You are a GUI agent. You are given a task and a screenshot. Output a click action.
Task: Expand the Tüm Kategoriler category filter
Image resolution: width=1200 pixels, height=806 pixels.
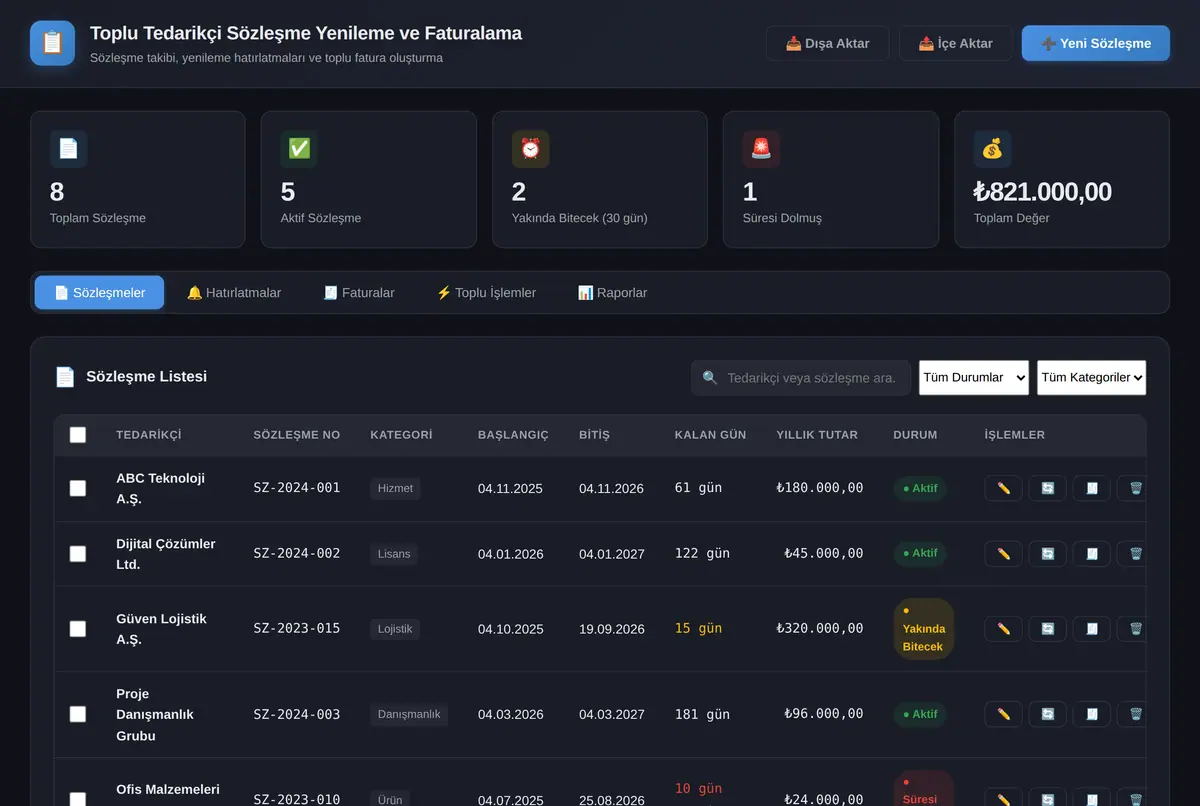(1091, 378)
